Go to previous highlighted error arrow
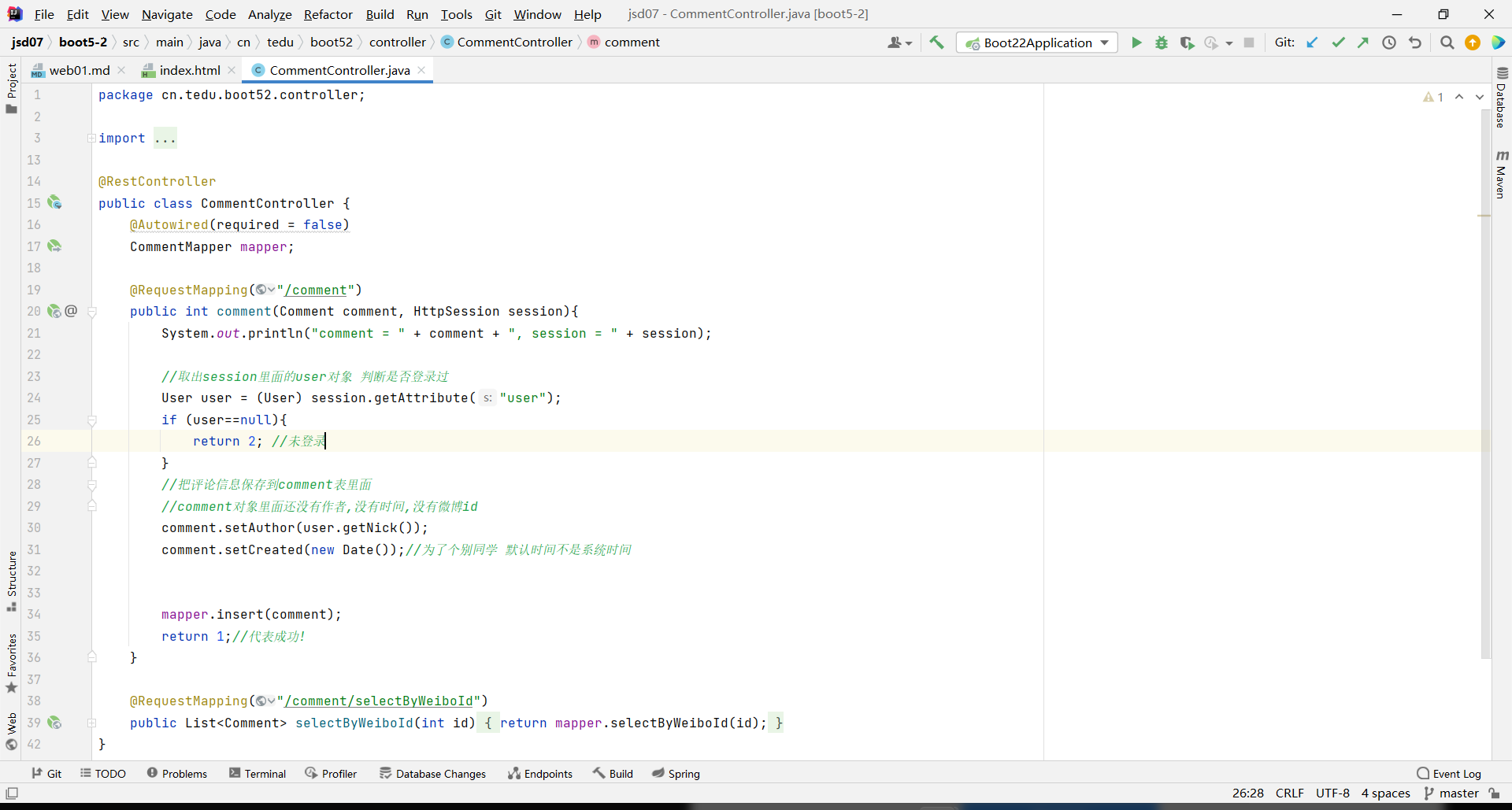Screen dimensions: 1512x810 [x=1459, y=97]
